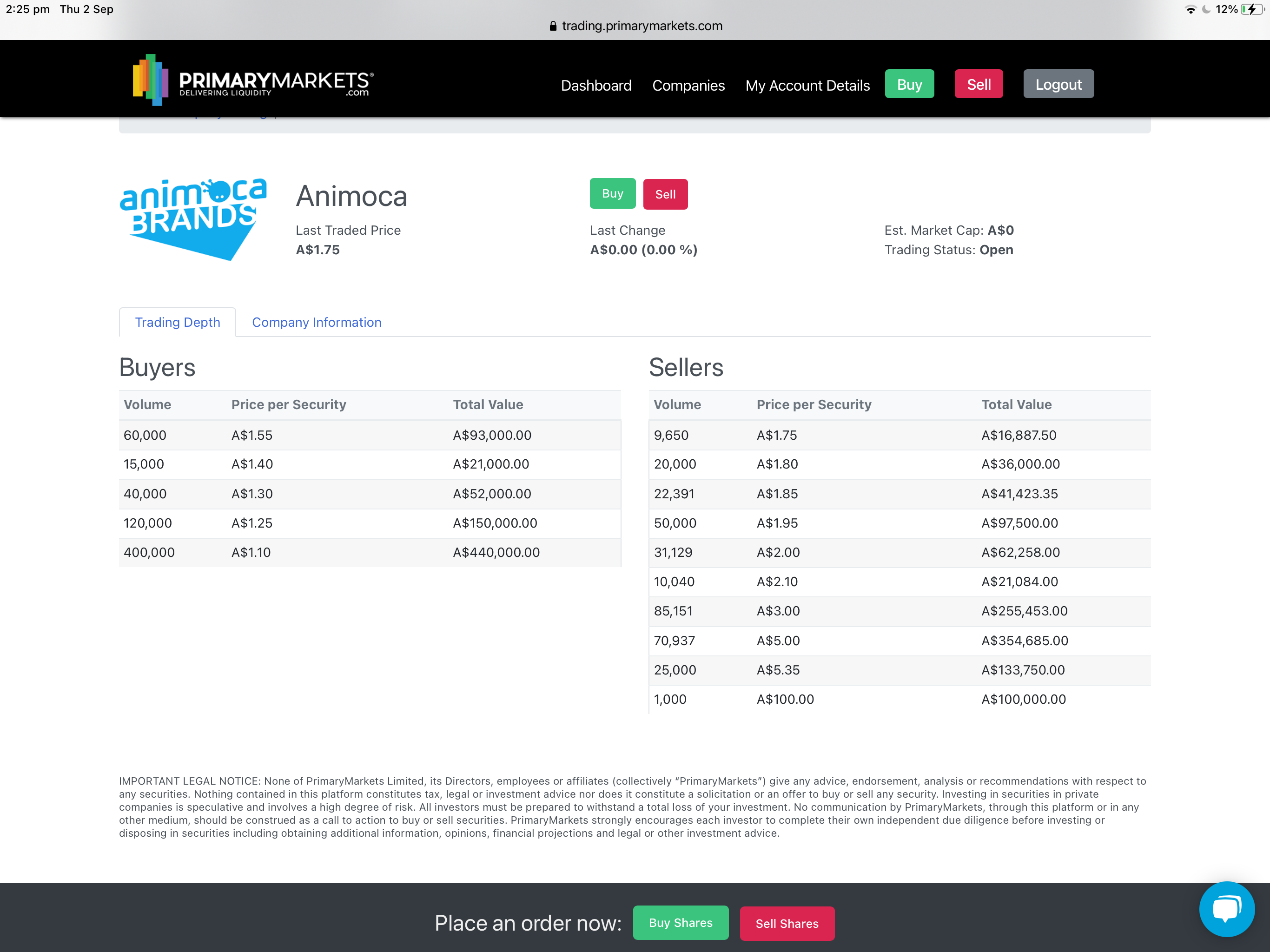Open the live chat bubble icon
This screenshot has height=952, width=1270.
point(1226,909)
